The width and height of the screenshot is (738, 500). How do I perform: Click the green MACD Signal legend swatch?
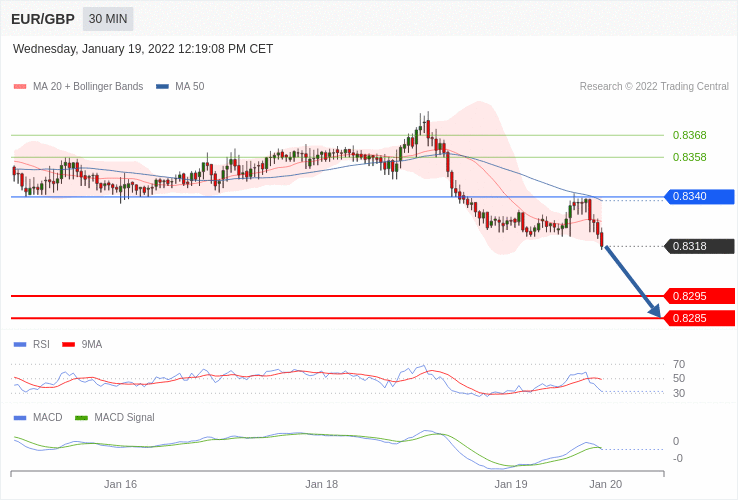81,418
